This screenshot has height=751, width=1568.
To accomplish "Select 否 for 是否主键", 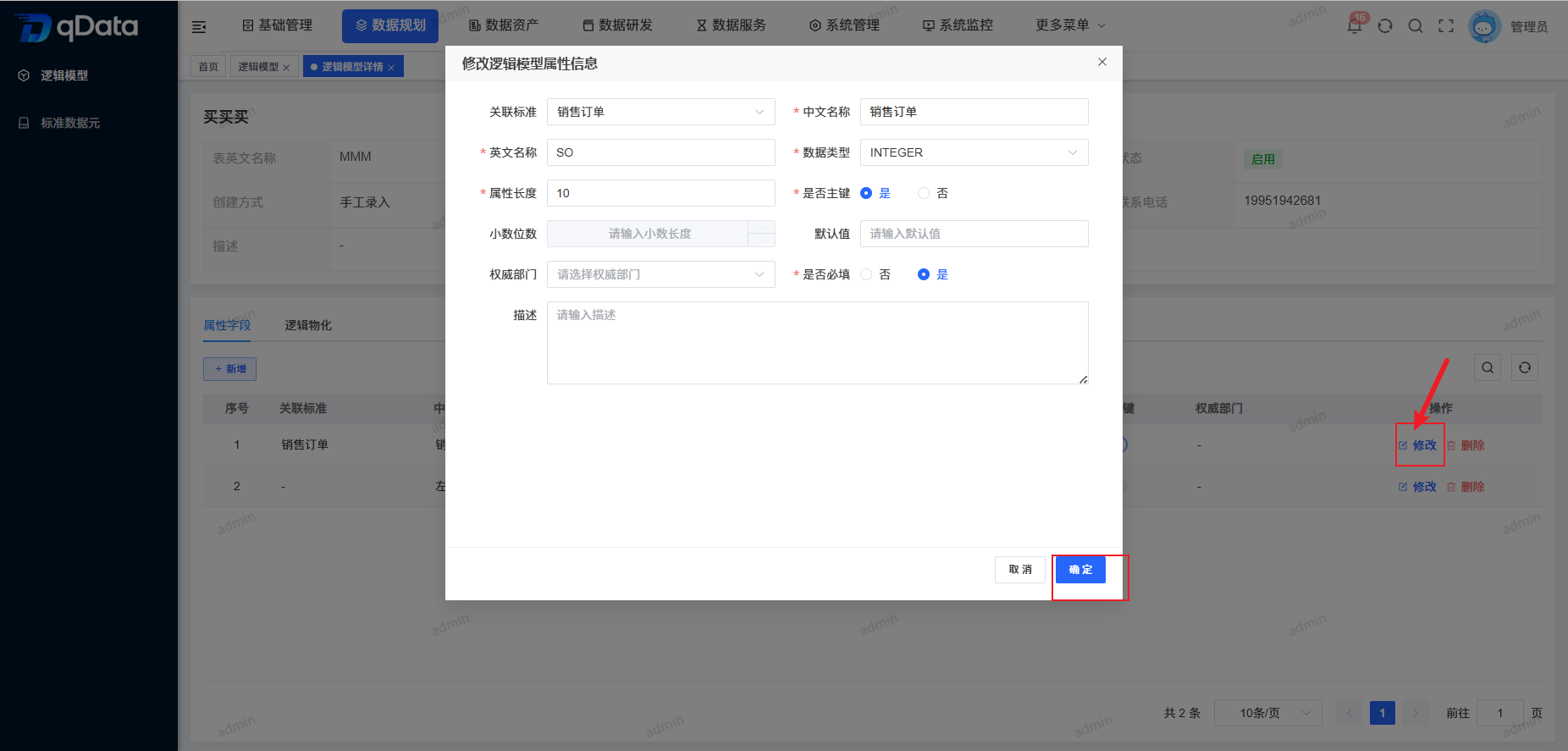I will point(933,193).
